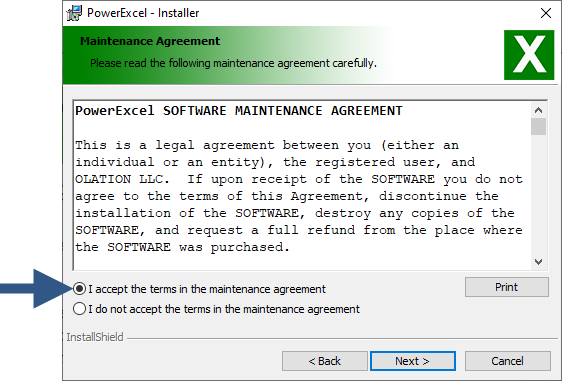The height and width of the screenshot is (381, 562).
Task: Select the accept terms radio button
Action: pyautogui.click(x=79, y=289)
